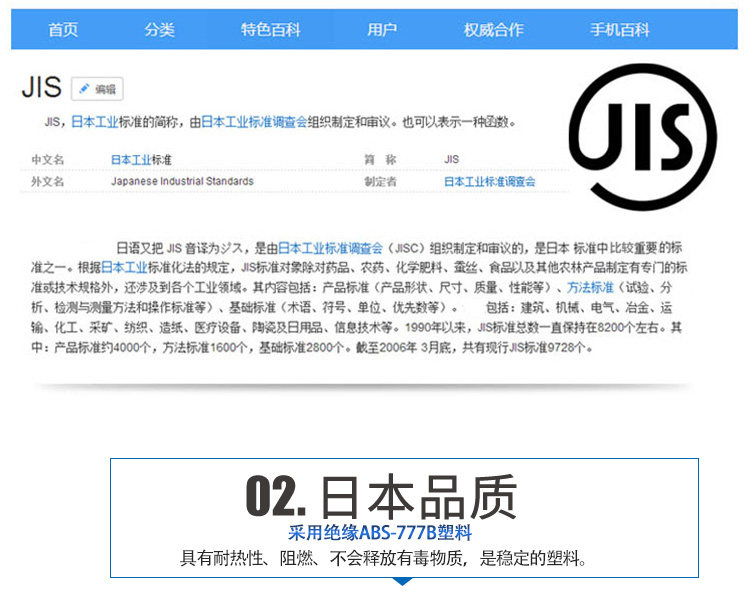Click the pencil icon beside 编辑

click(84, 89)
